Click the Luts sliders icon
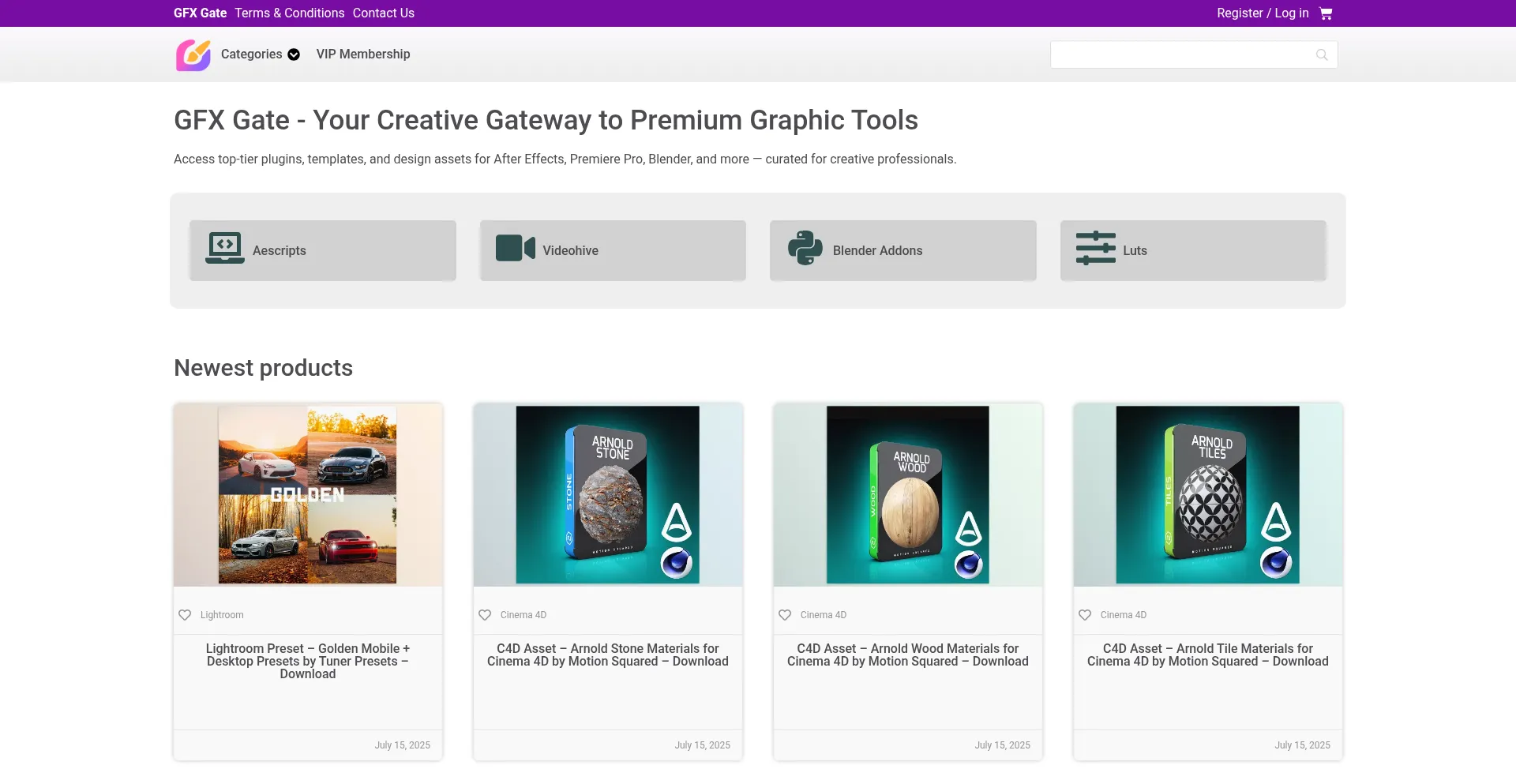 pos(1095,248)
